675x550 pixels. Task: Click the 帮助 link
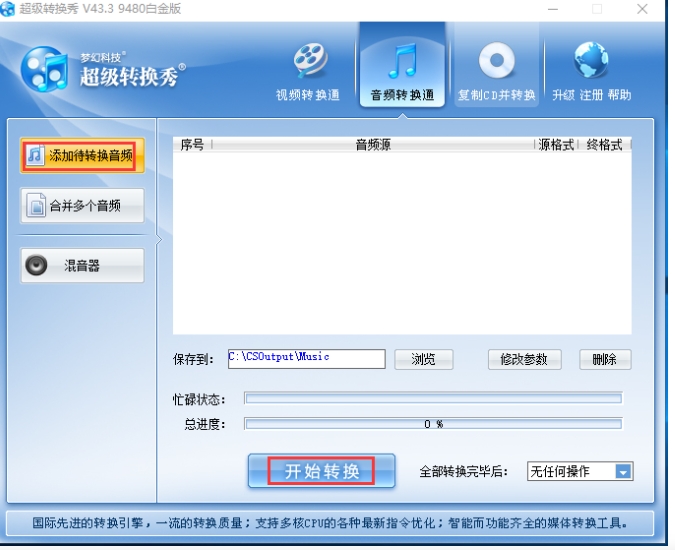point(619,95)
